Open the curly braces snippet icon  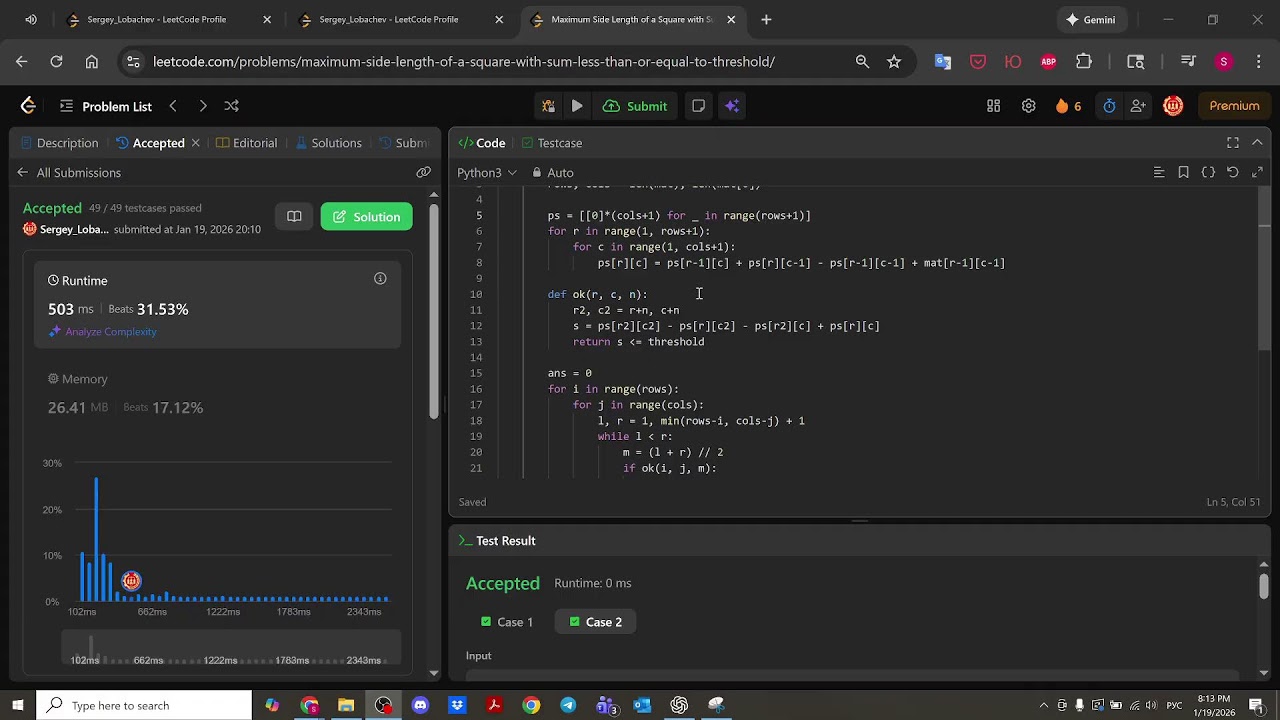[1208, 173]
